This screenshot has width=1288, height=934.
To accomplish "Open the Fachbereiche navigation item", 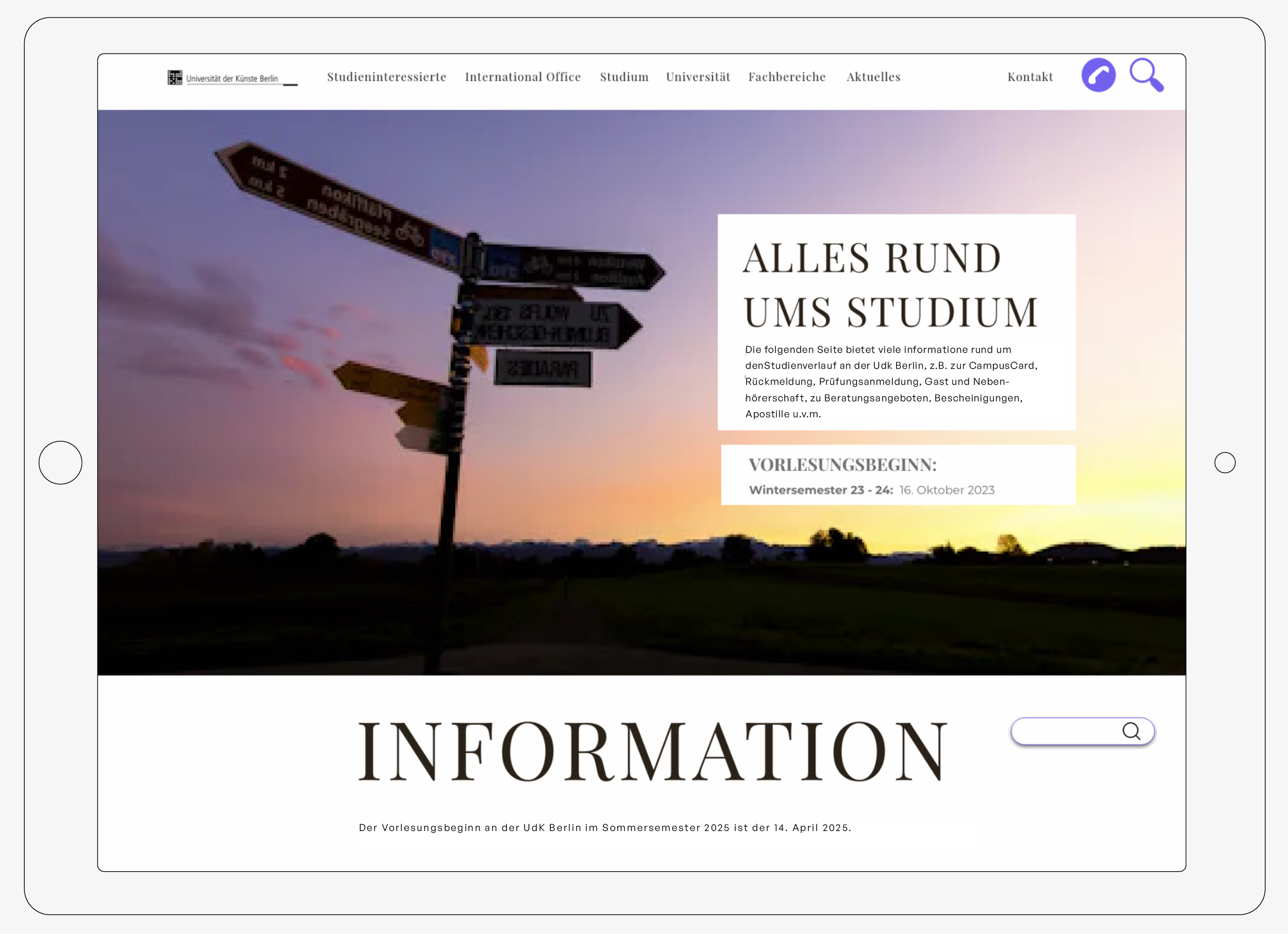I will (x=787, y=77).
